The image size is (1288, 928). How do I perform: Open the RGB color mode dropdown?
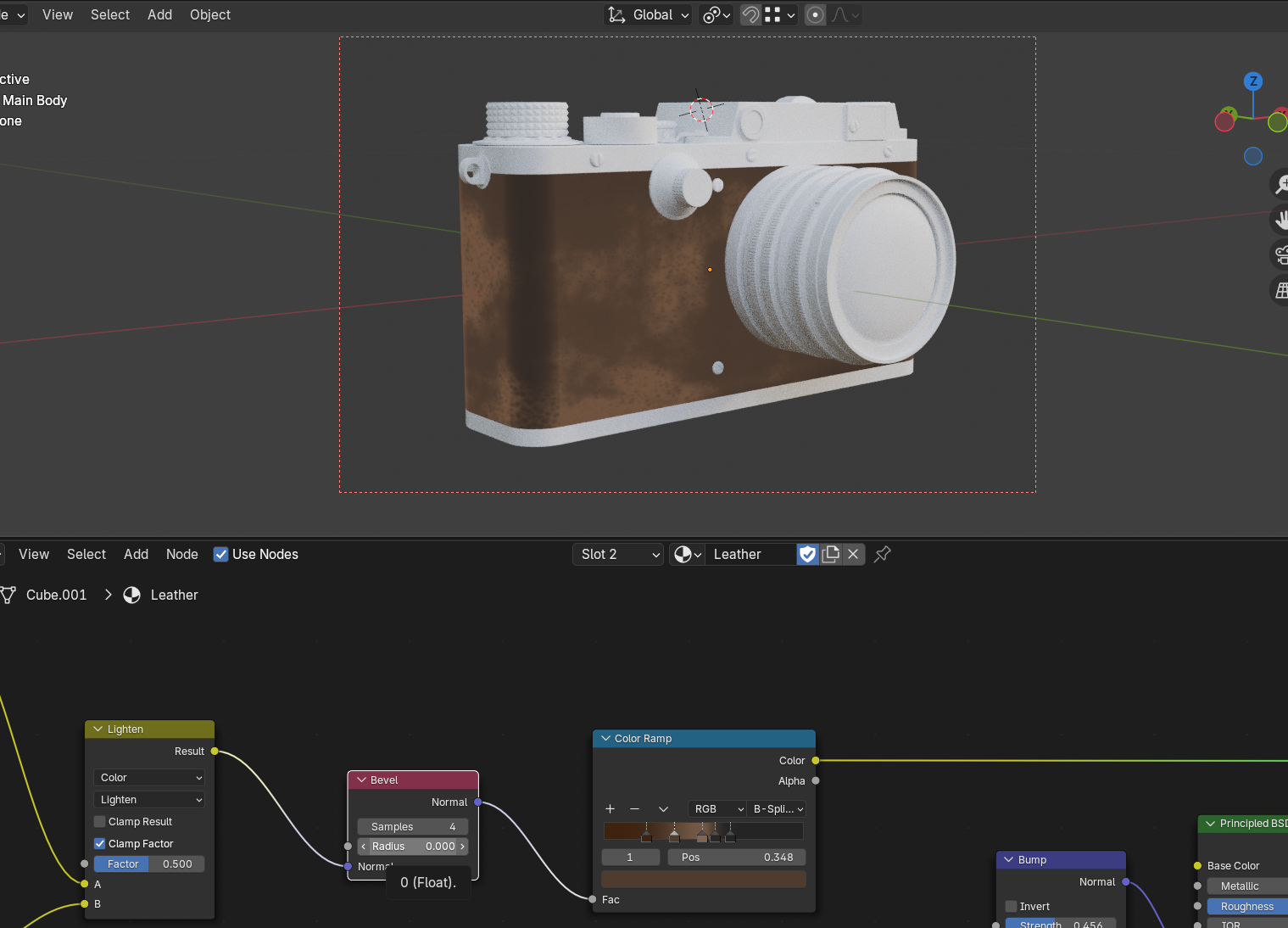[x=717, y=808]
